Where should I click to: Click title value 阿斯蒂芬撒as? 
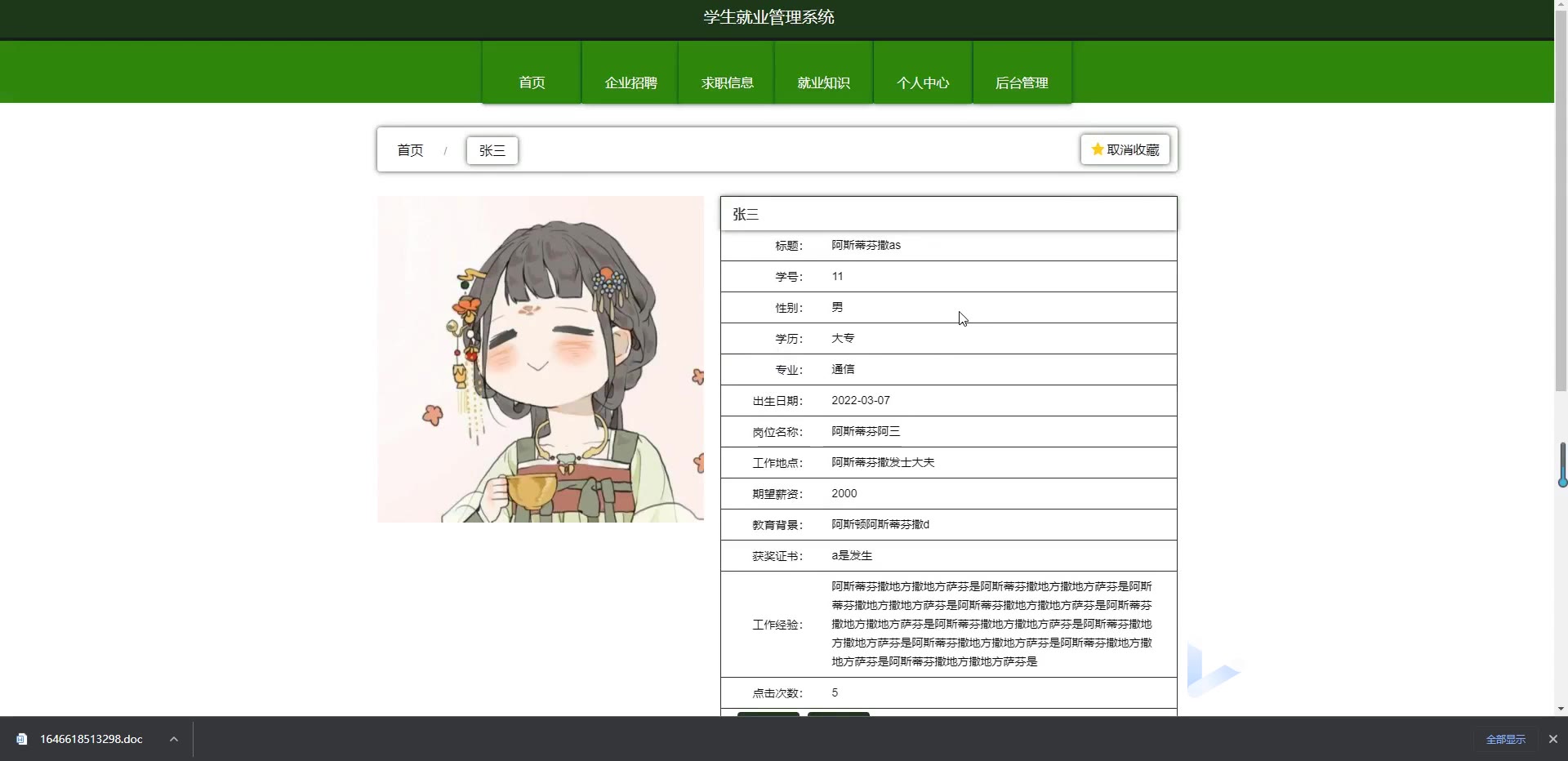pyautogui.click(x=866, y=245)
